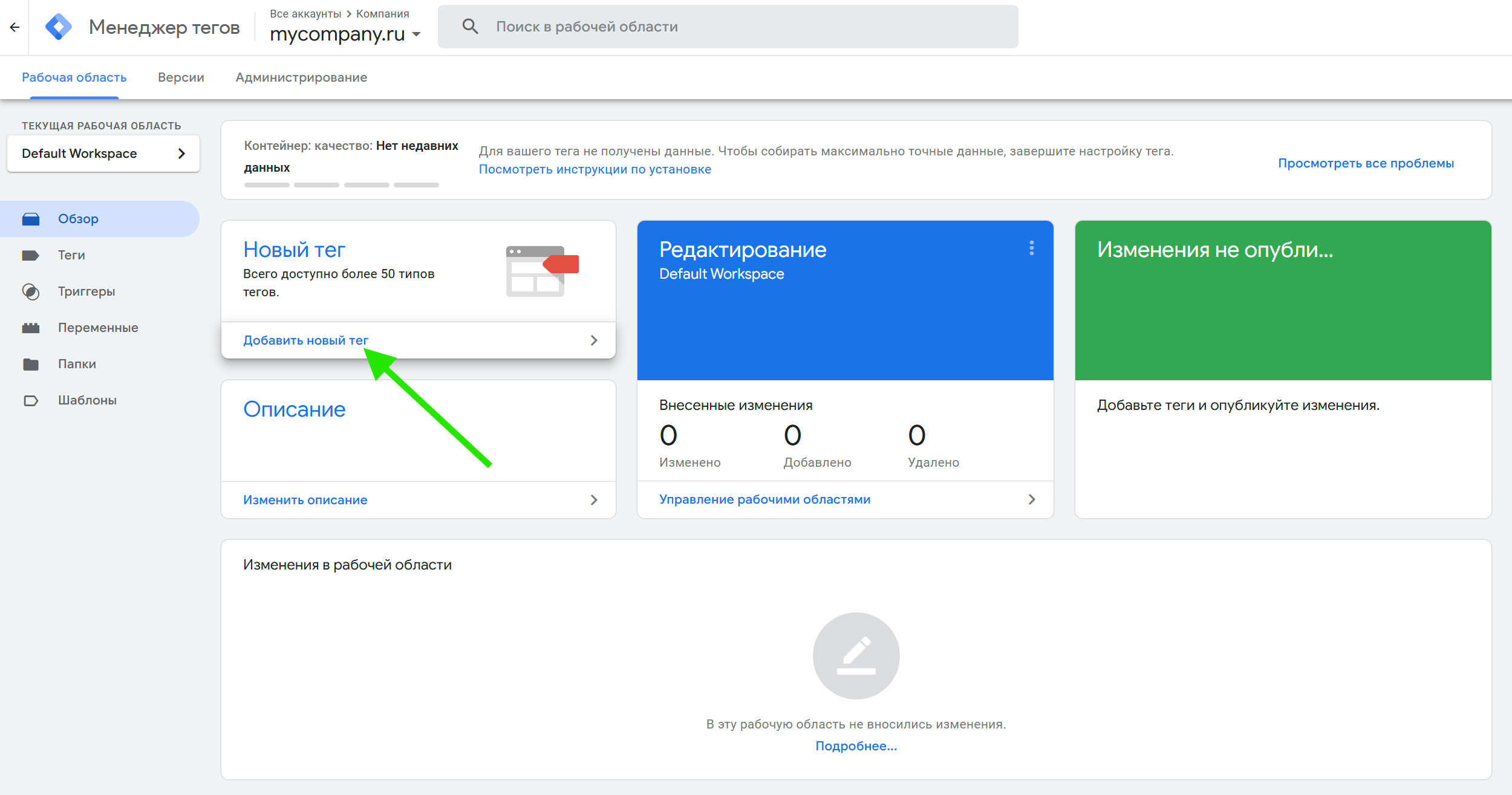The image size is (1512, 795).
Task: Click the search magnifier icon
Action: tap(470, 27)
